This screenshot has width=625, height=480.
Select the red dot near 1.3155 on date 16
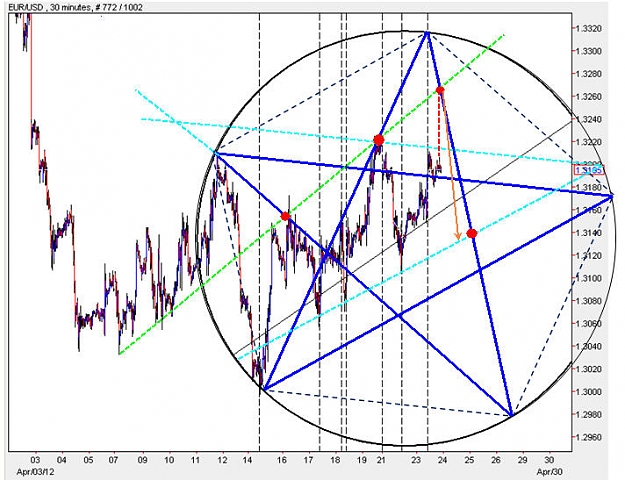click(x=285, y=216)
